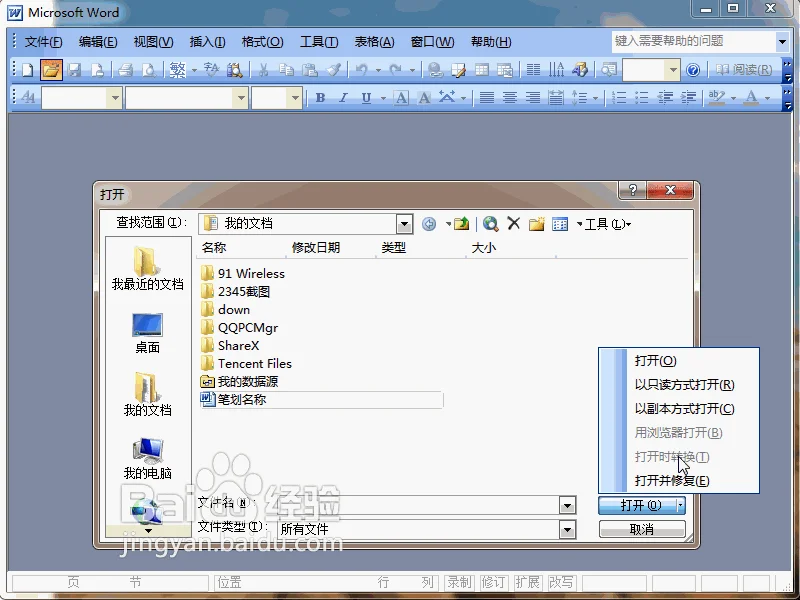The height and width of the screenshot is (600, 800).
Task: Open the 文件(F) menu
Action: [44, 42]
